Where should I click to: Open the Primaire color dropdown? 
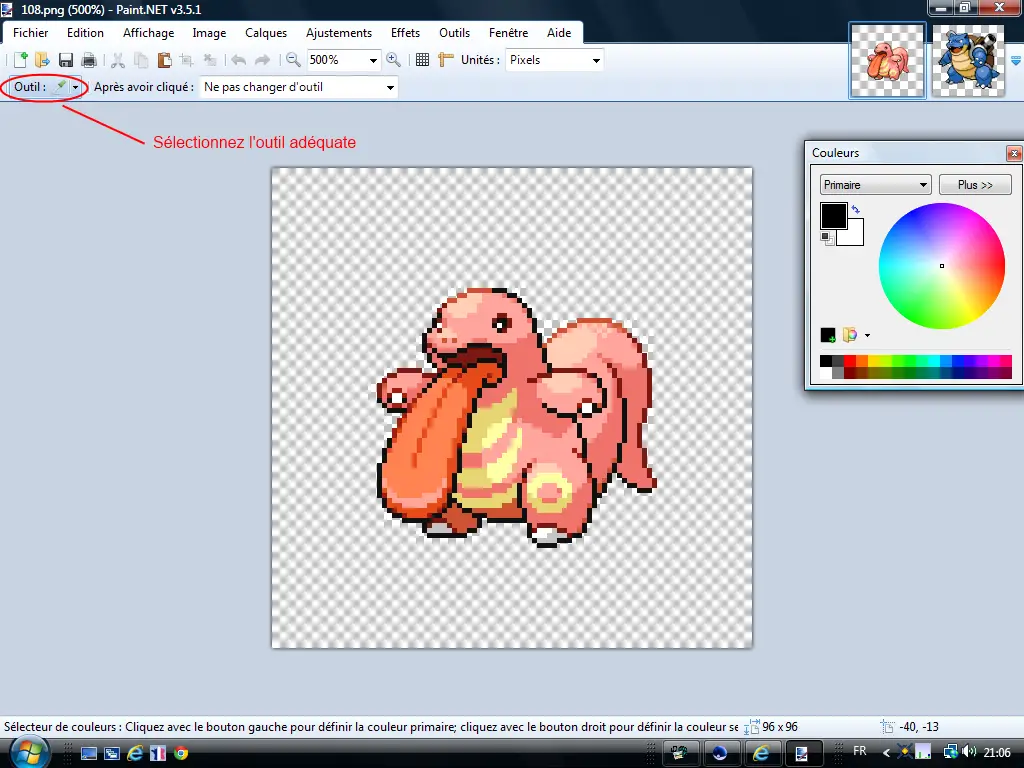point(875,185)
